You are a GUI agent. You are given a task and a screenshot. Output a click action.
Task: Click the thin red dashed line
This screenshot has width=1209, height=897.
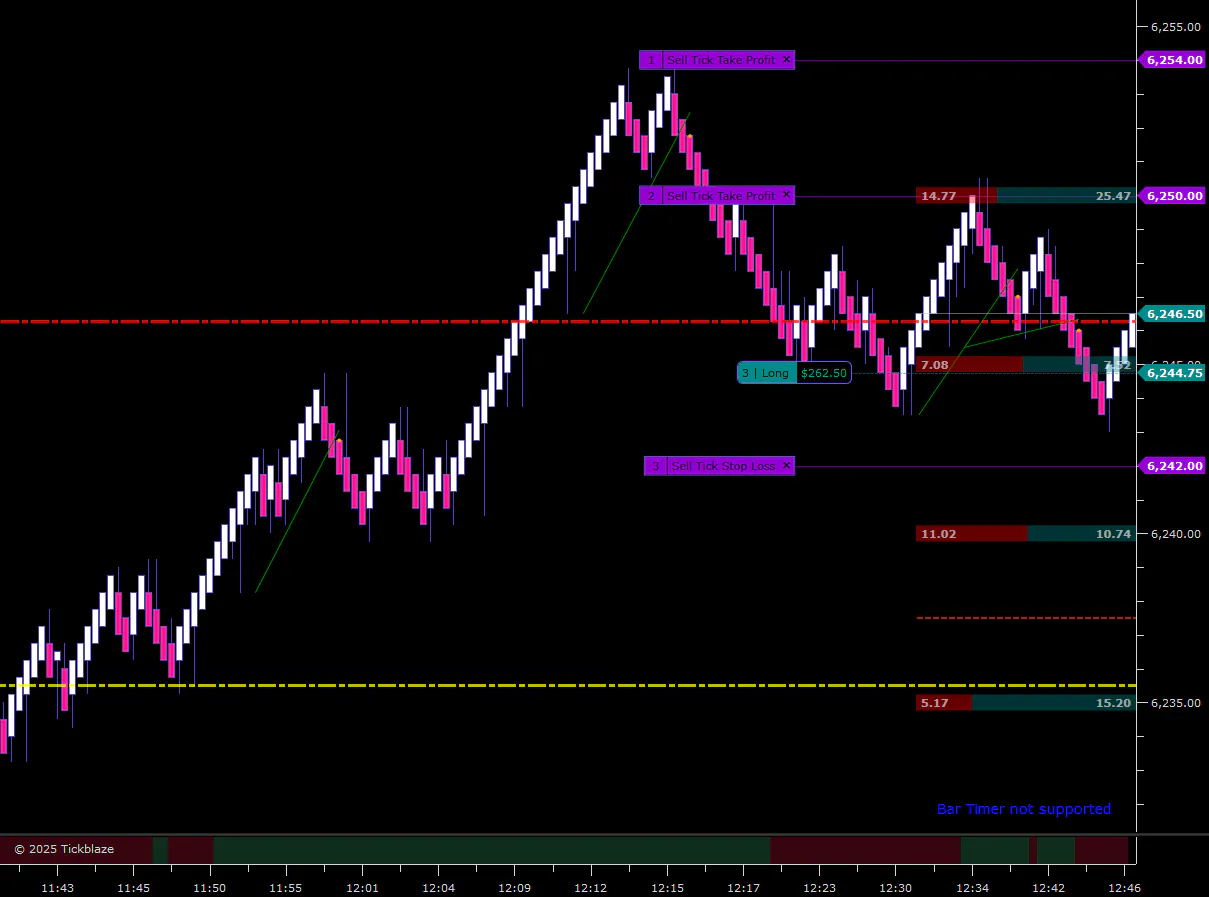(x=1026, y=618)
